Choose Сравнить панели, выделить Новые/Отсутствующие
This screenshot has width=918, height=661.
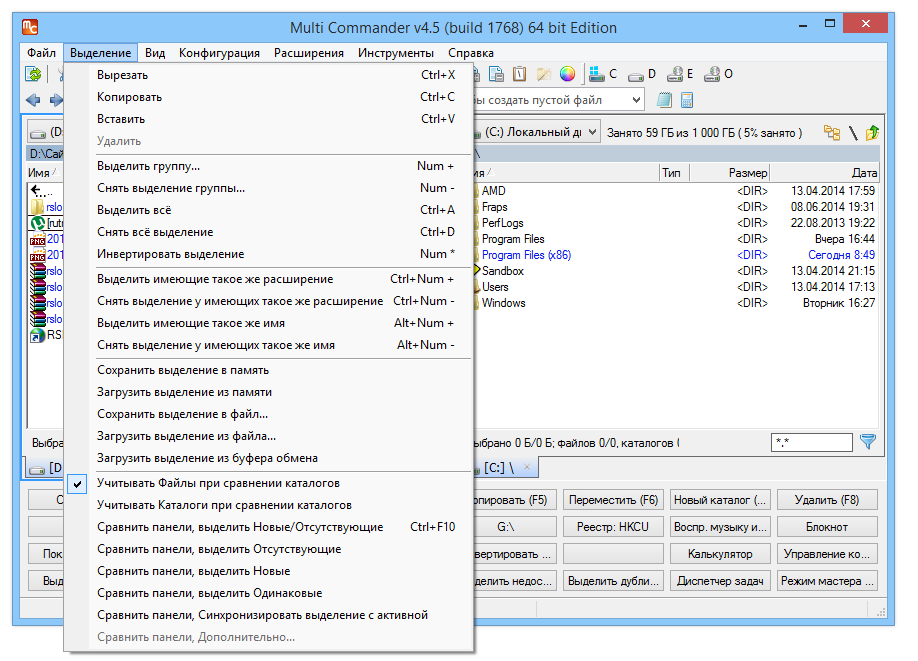tap(268, 527)
